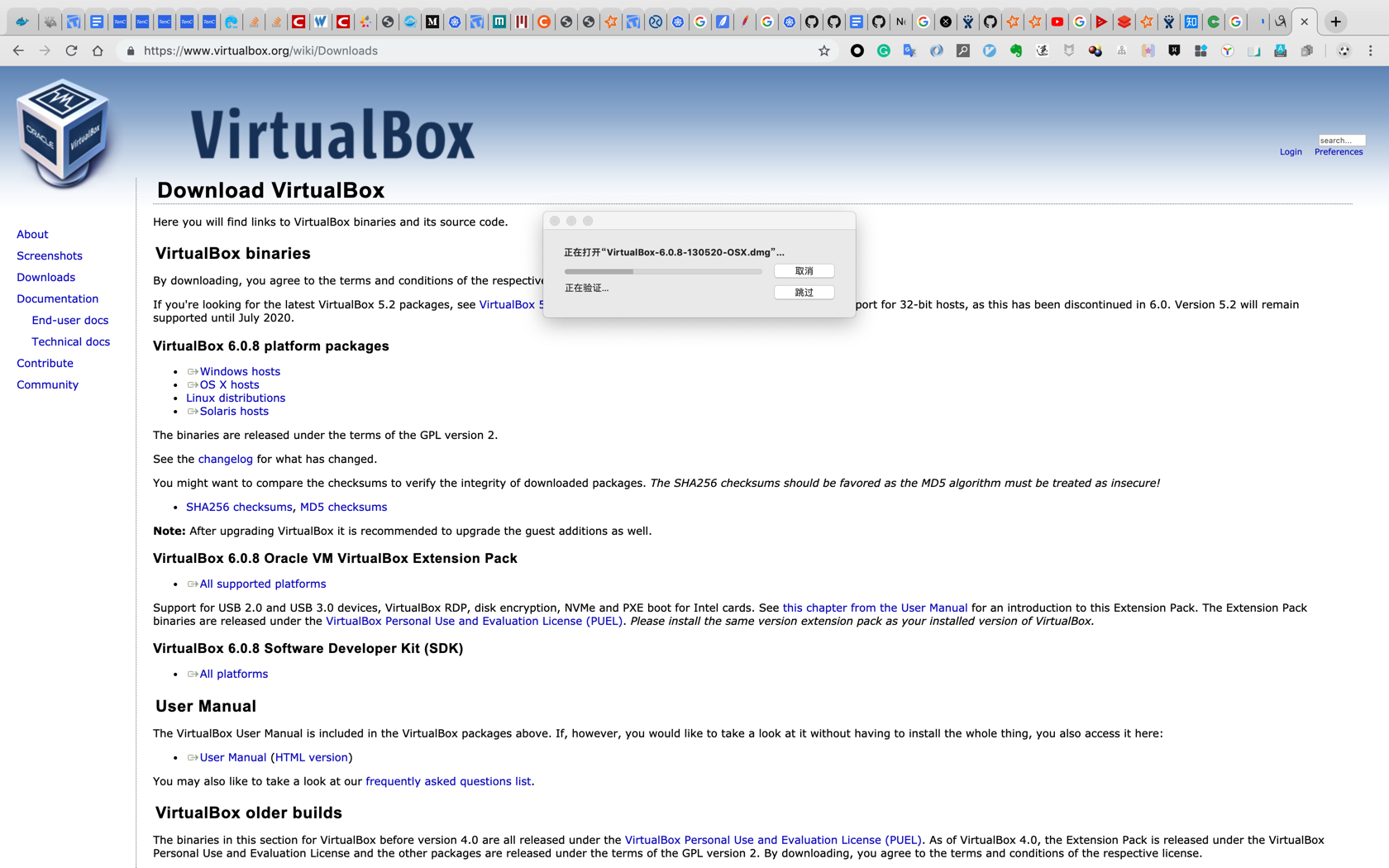The height and width of the screenshot is (868, 1389).
Task: Click the site search box
Action: pyautogui.click(x=1341, y=140)
